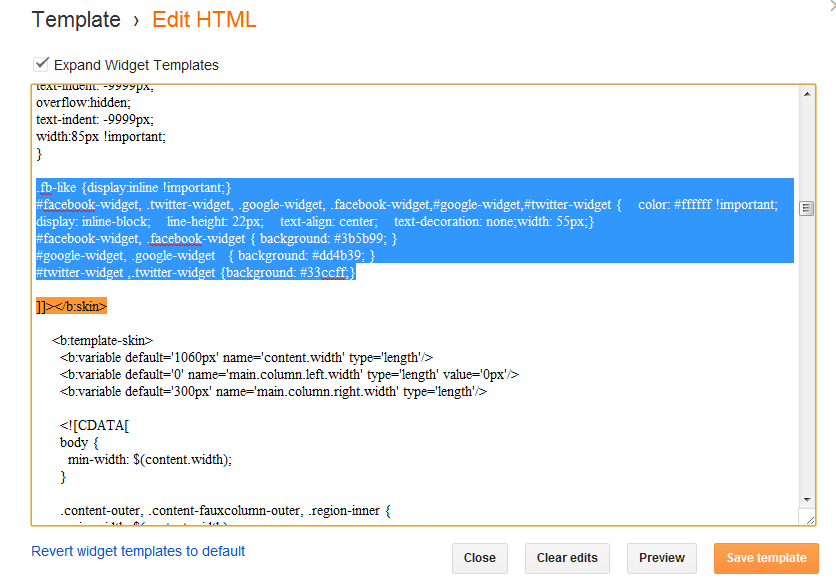The image size is (836, 586).
Task: Toggle the Expand Widget Templates checkbox
Action: [42, 64]
